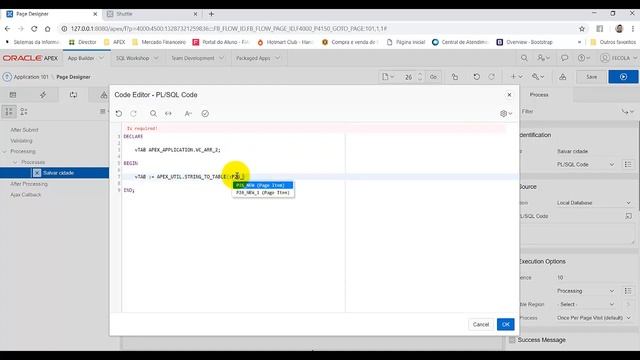Image resolution: width=640 pixels, height=360 pixels.
Task: Undo in the Code Editor toolbar
Action: point(119,113)
